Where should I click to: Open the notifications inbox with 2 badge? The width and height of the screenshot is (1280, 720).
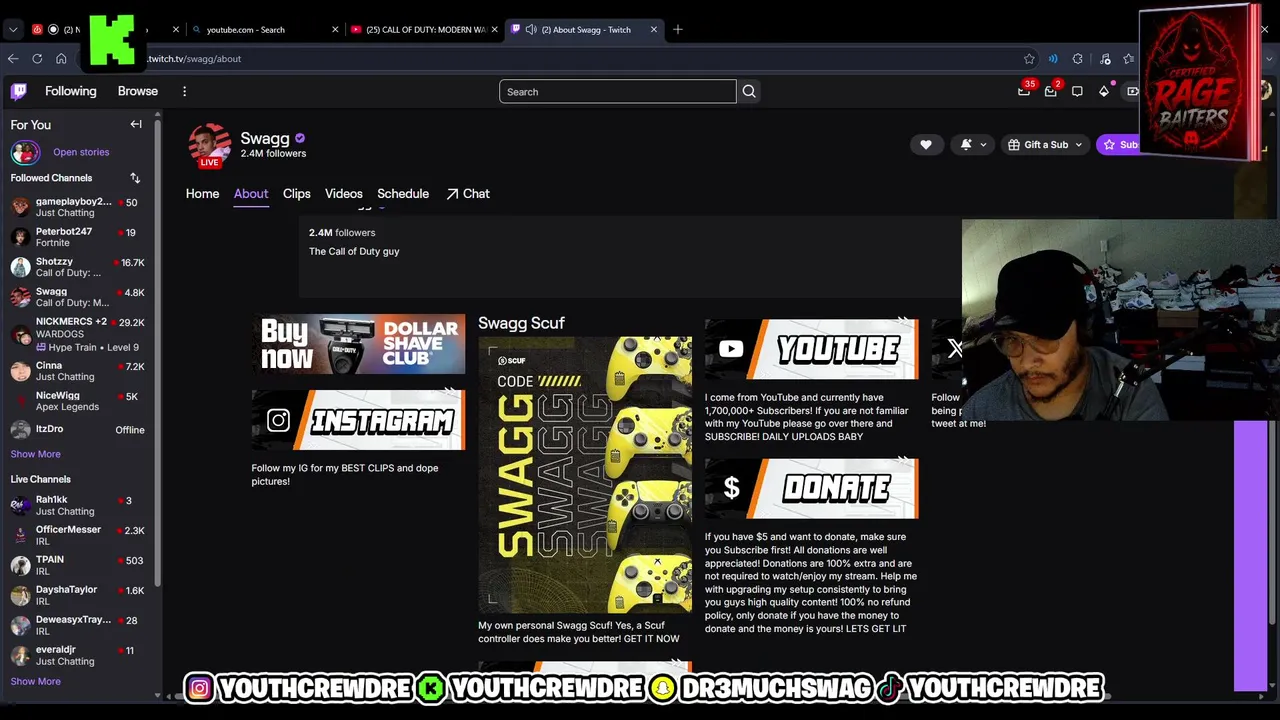coord(1050,91)
